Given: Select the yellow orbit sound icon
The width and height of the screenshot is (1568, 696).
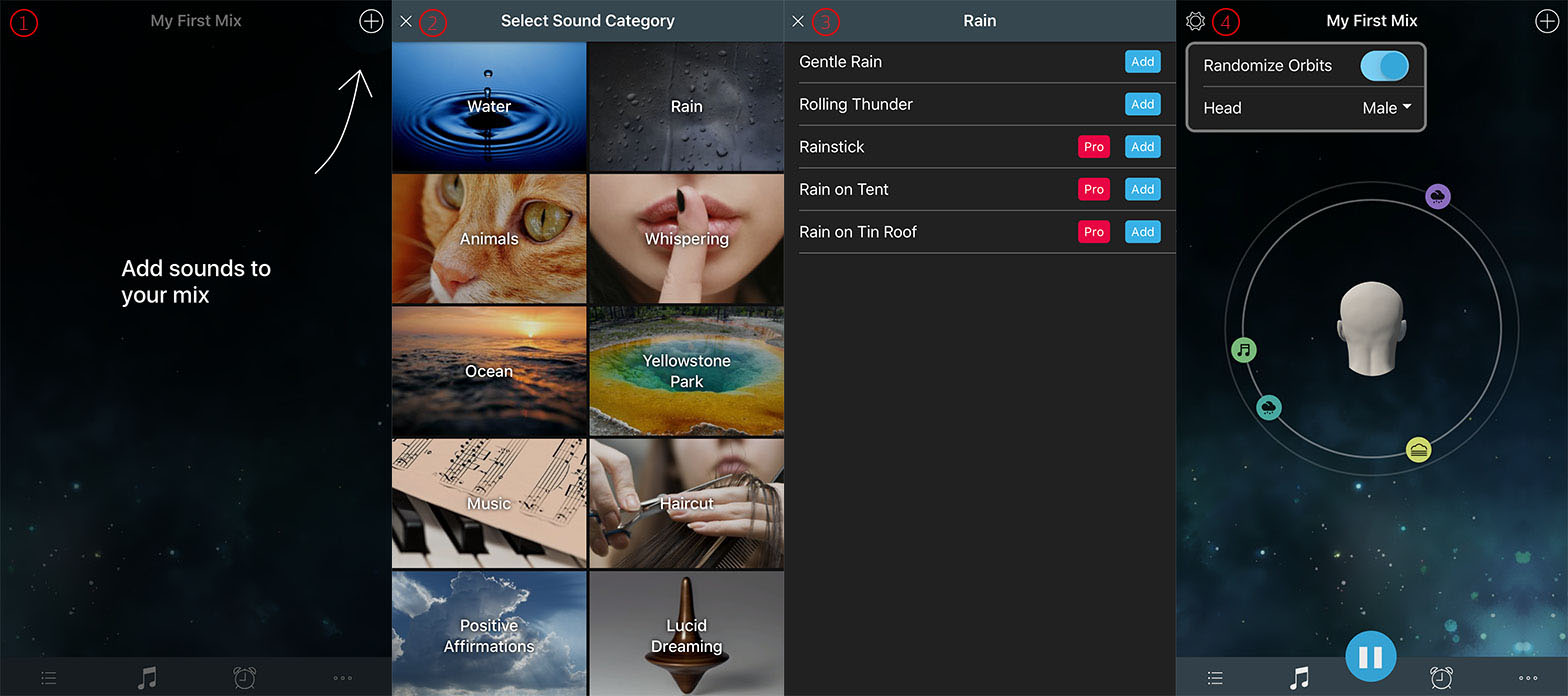Looking at the screenshot, I should 1418,450.
